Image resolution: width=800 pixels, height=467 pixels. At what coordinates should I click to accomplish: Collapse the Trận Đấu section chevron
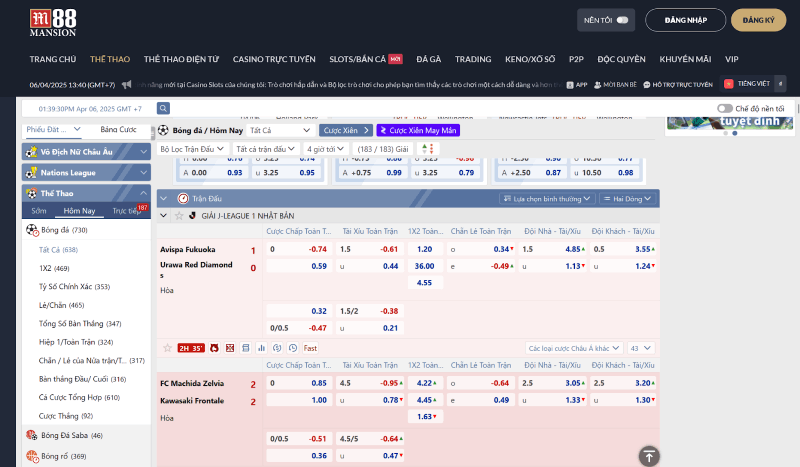[163, 199]
